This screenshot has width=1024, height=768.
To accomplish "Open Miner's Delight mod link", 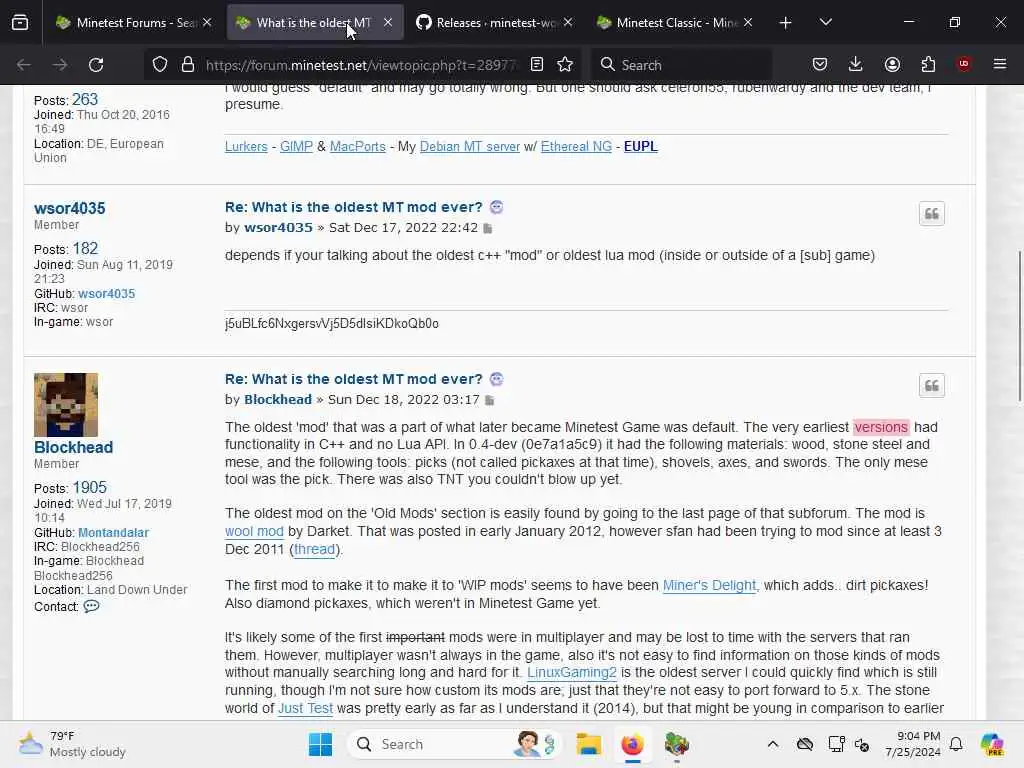I will [709, 585].
